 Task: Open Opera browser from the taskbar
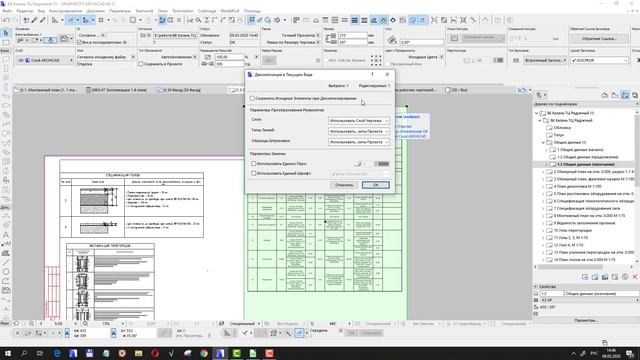coord(155,353)
